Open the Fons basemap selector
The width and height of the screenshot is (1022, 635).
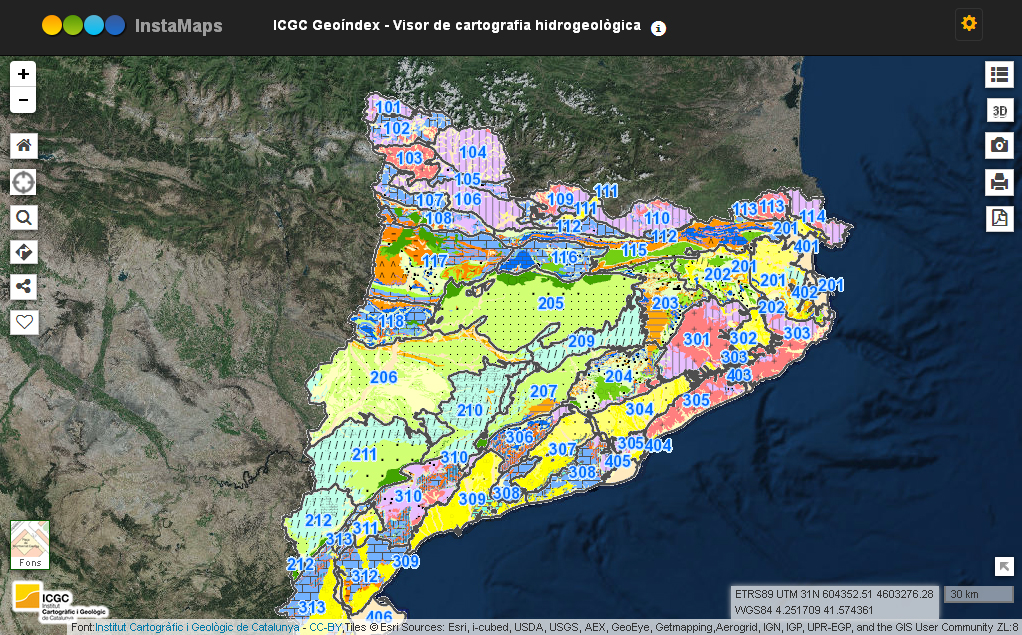click(29, 544)
